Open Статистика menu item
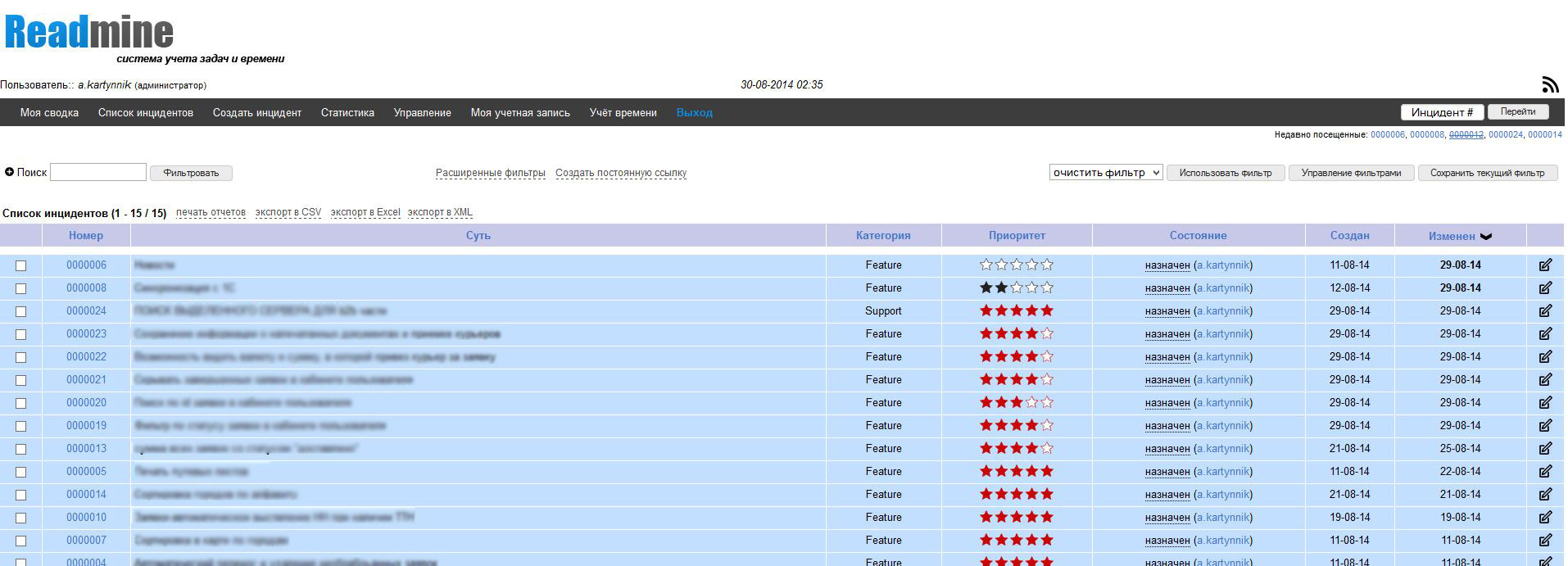 pyautogui.click(x=347, y=113)
